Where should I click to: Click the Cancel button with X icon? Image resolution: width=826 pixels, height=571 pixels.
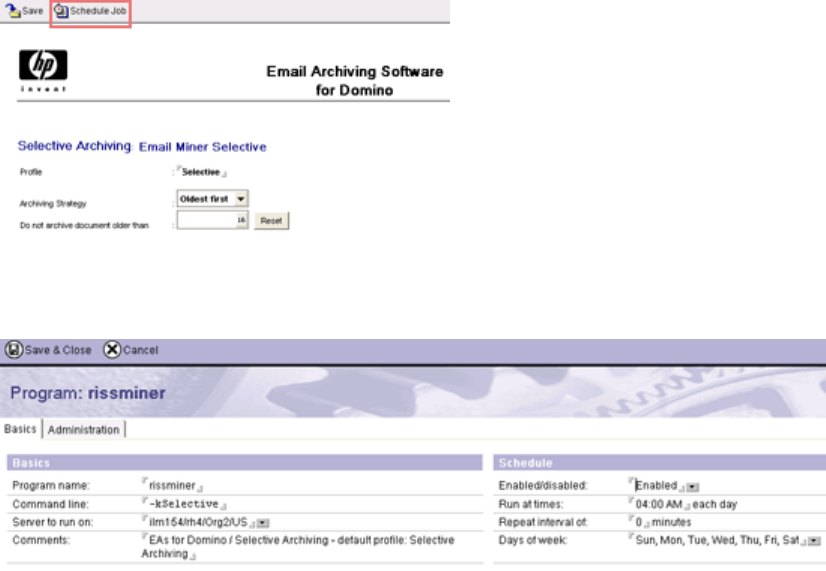point(131,350)
